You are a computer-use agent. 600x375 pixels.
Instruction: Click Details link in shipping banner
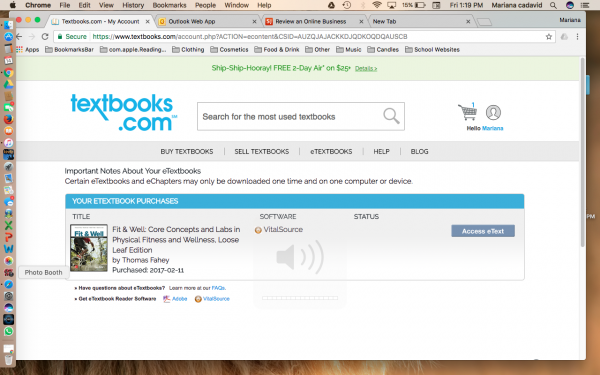coord(366,68)
